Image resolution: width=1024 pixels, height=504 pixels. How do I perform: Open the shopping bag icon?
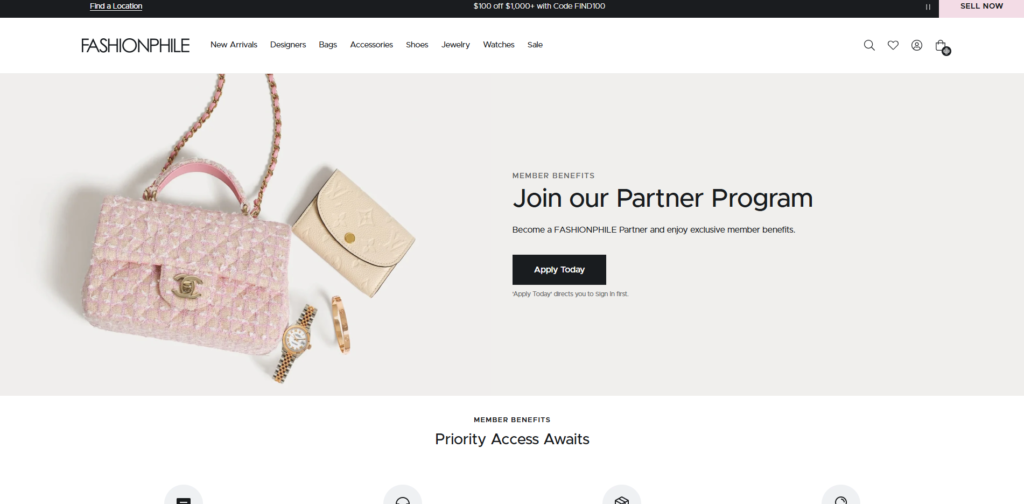941,46
